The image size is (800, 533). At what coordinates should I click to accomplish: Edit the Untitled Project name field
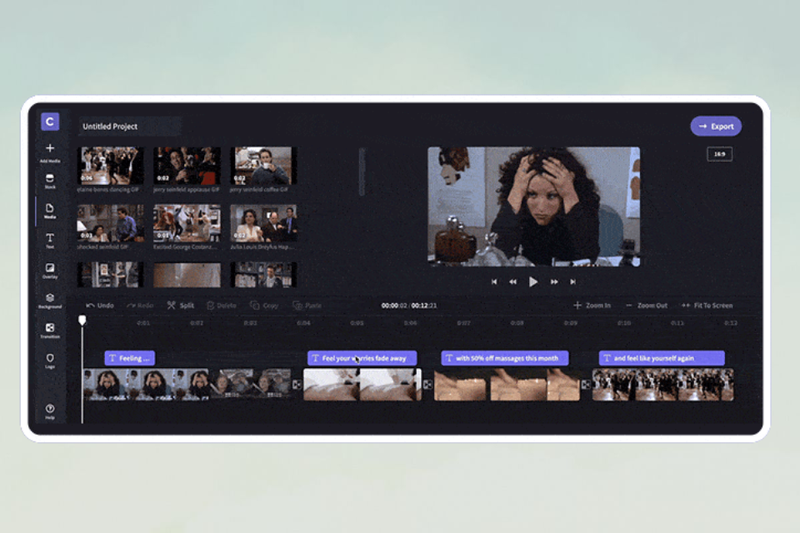tap(130, 126)
